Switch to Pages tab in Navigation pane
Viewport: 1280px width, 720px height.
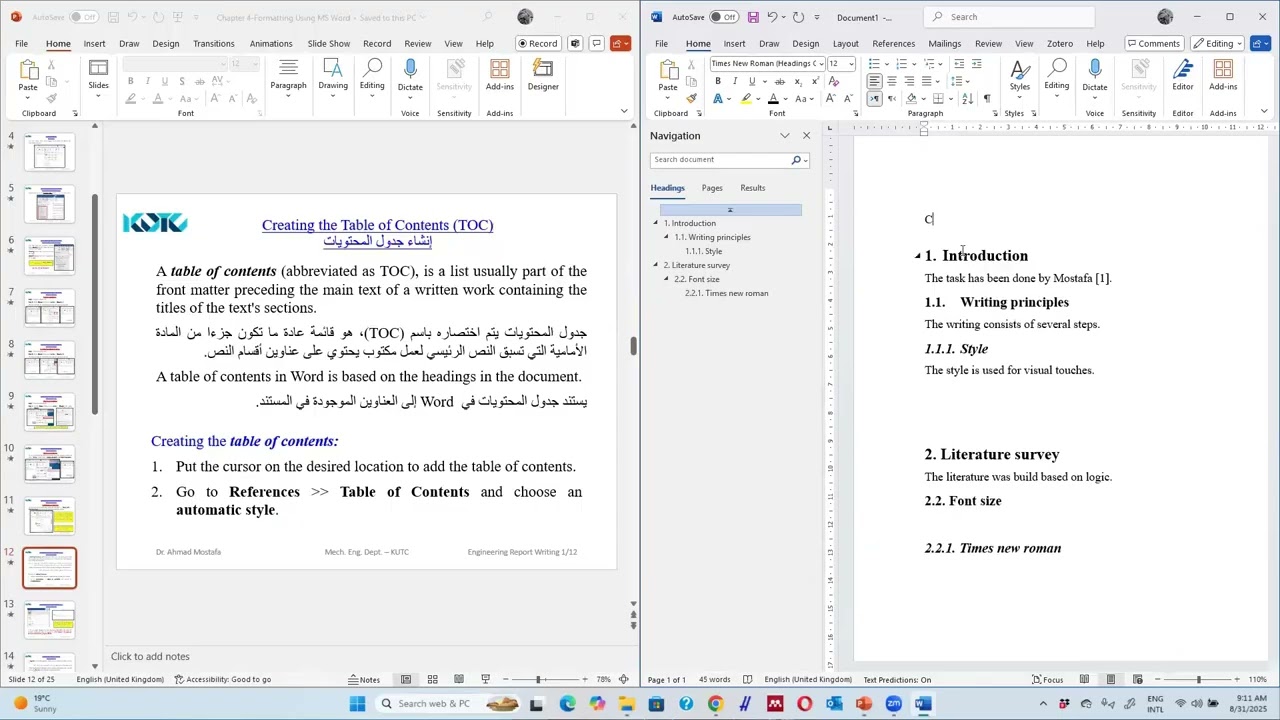click(x=712, y=188)
